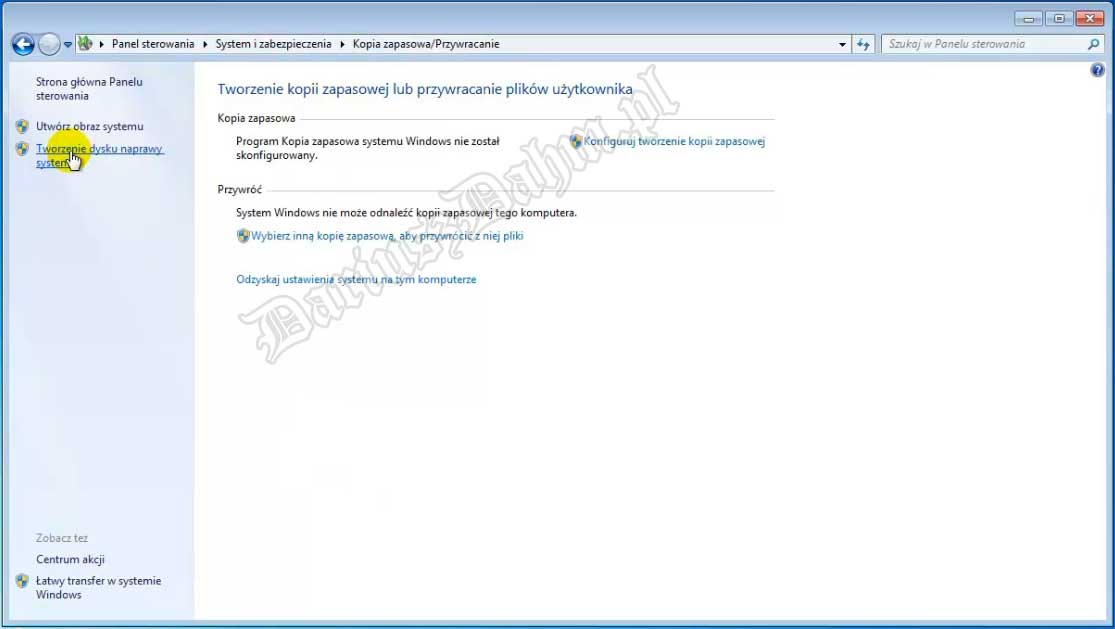Screen dimensions: 1115x629
Task: Focus the 'Szukaj w Panelu sterowania' search field
Action: tap(993, 44)
